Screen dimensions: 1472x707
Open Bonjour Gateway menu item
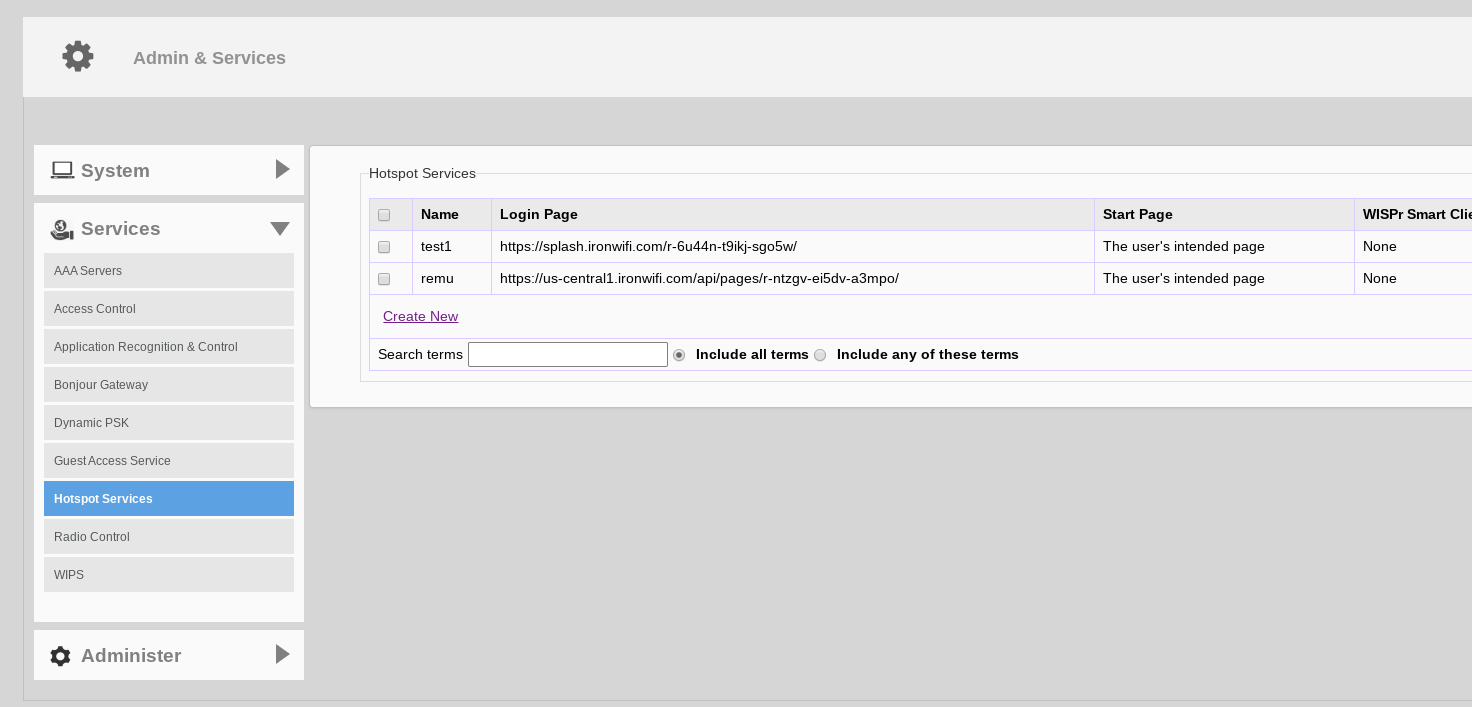[x=169, y=385]
